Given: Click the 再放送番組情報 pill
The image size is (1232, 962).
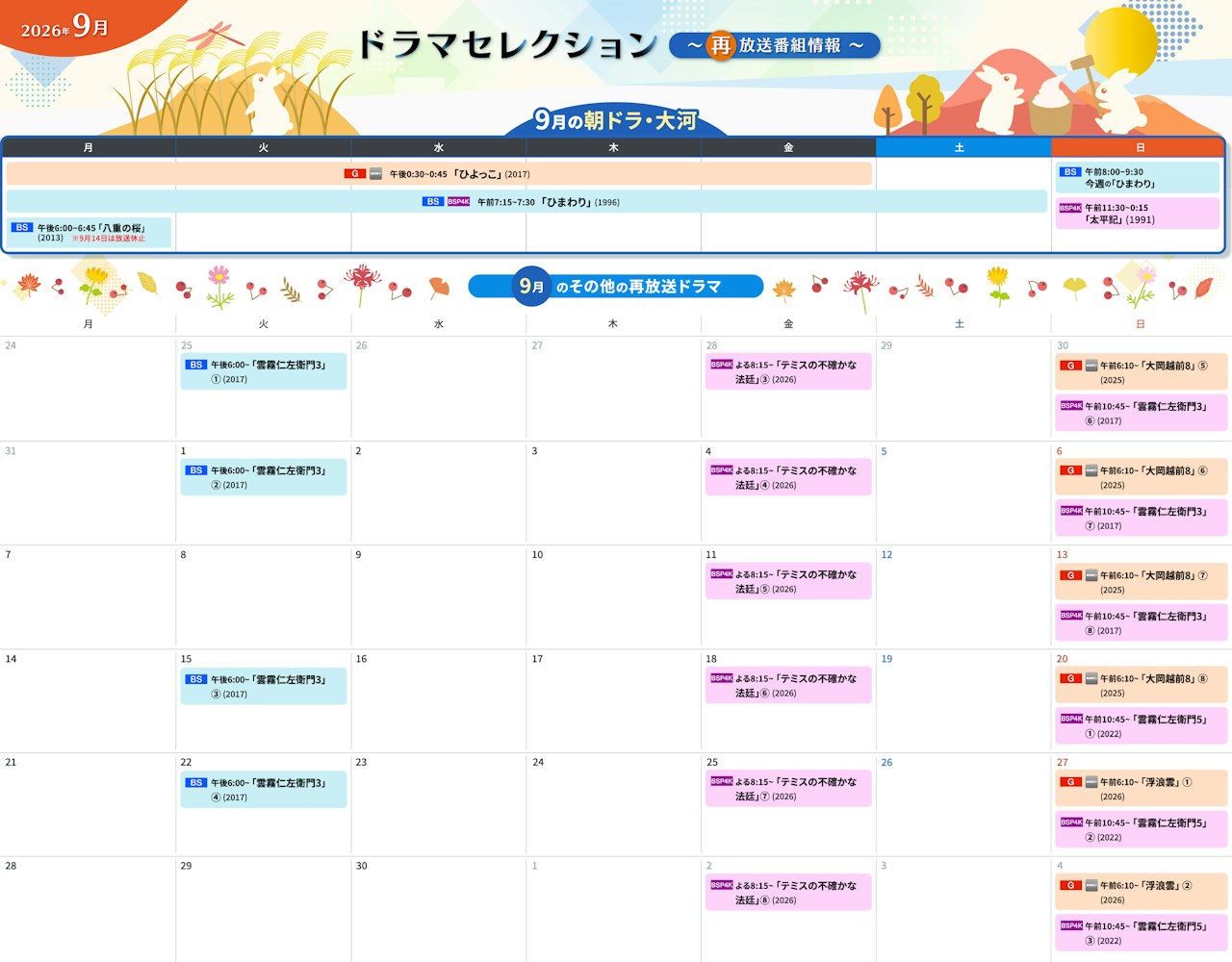Looking at the screenshot, I should coord(775,45).
